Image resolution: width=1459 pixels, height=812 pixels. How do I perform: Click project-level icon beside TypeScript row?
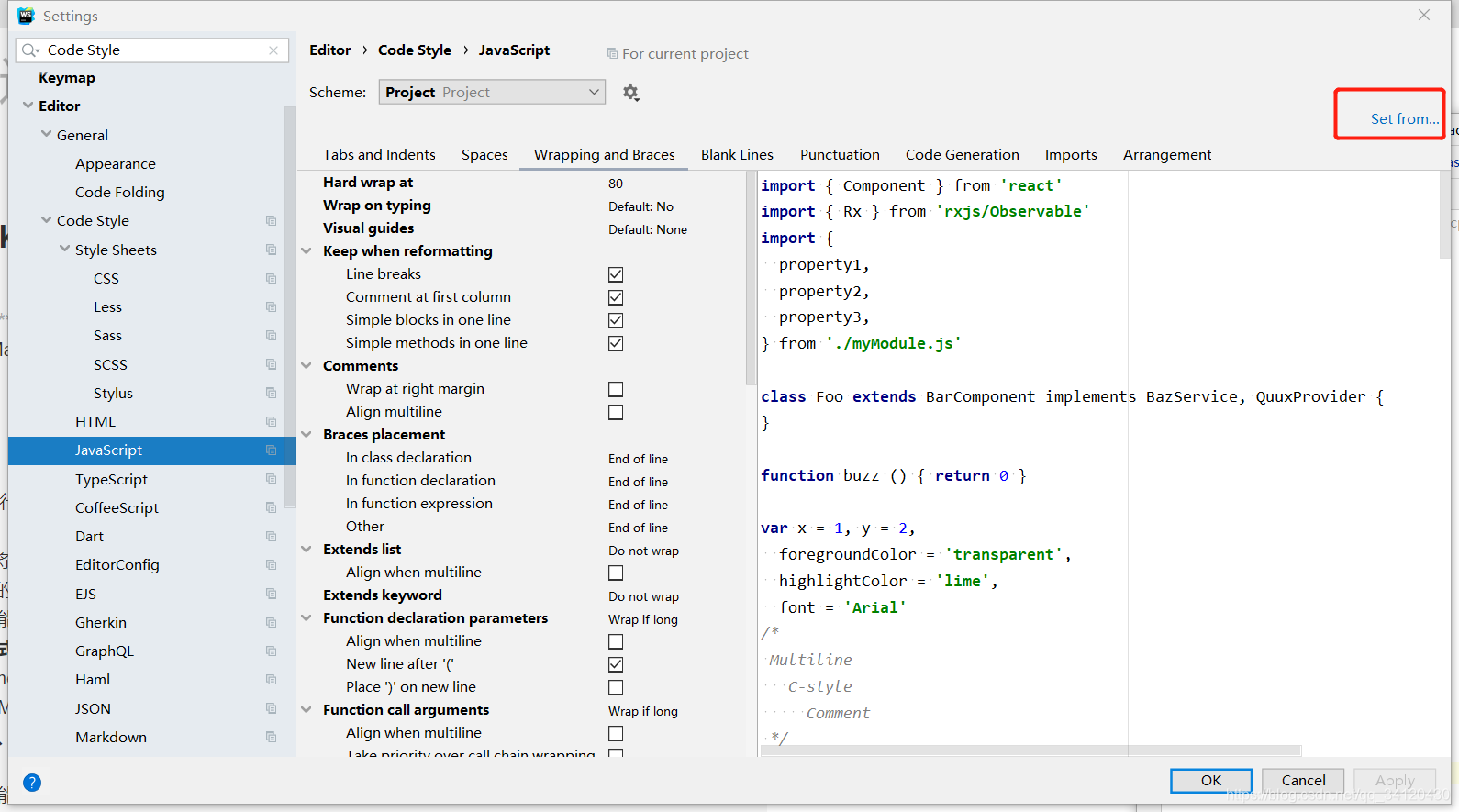(271, 479)
